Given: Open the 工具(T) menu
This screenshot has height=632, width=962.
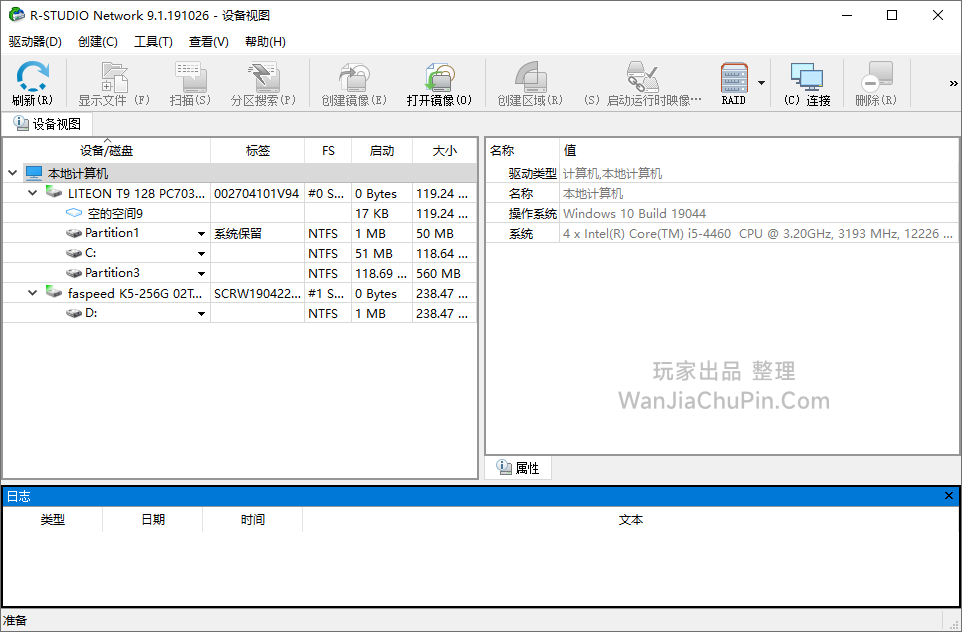Looking at the screenshot, I should (x=153, y=42).
